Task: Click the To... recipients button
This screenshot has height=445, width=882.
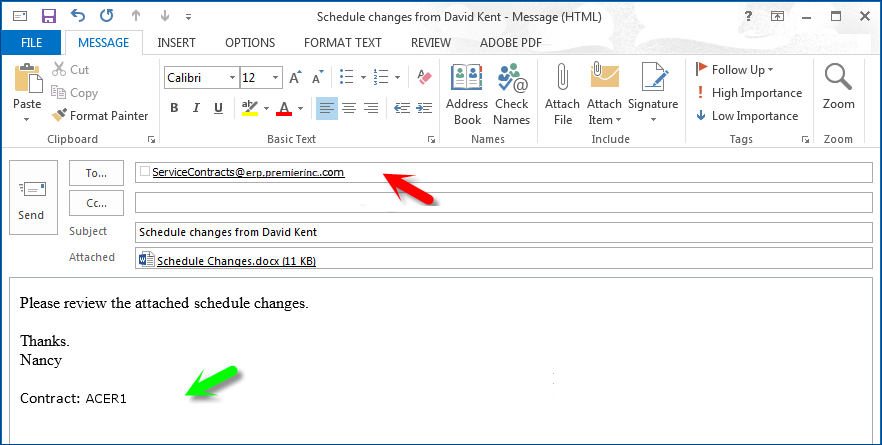Action: tap(96, 173)
